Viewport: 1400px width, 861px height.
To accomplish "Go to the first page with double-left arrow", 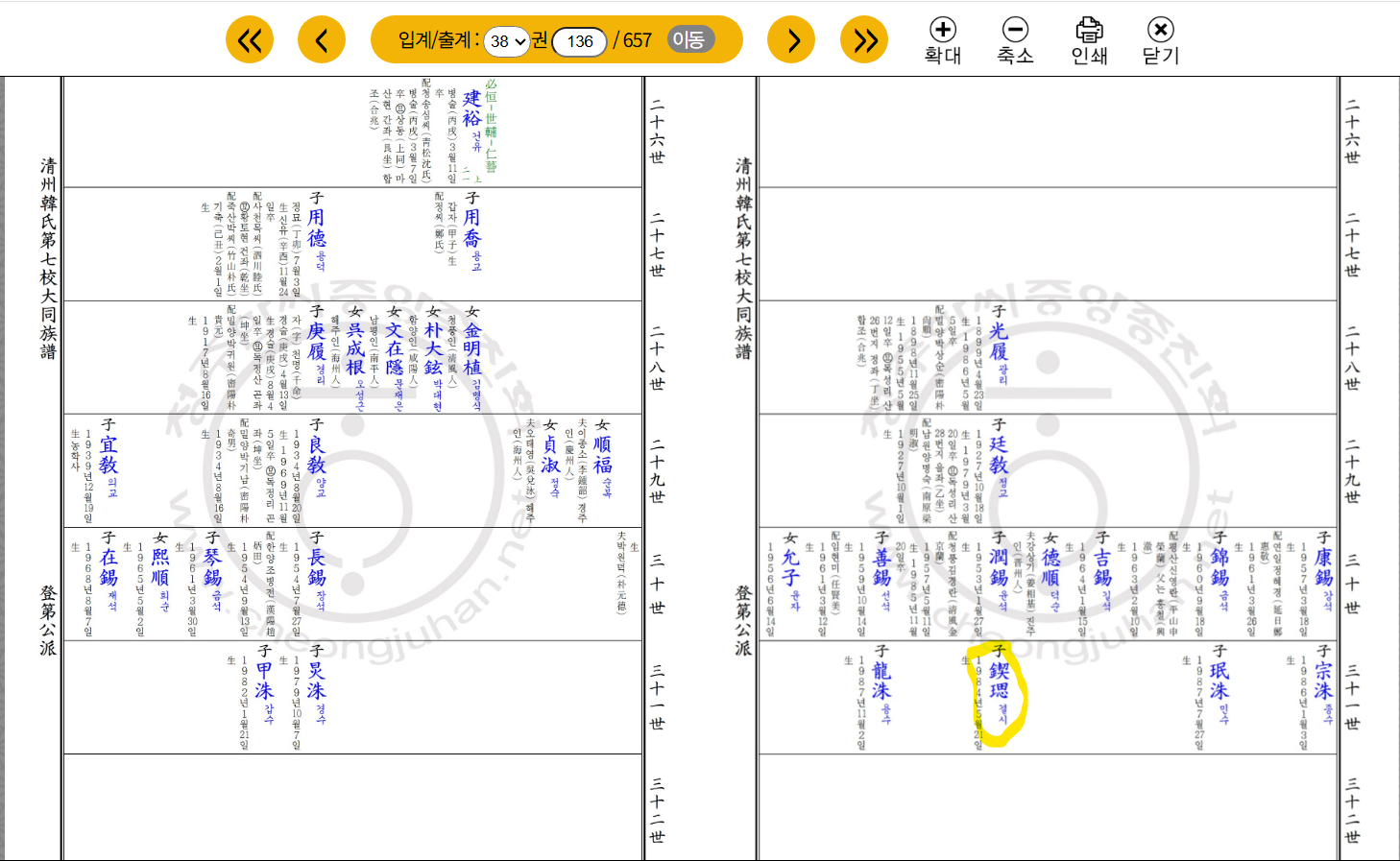I will tap(250, 40).
